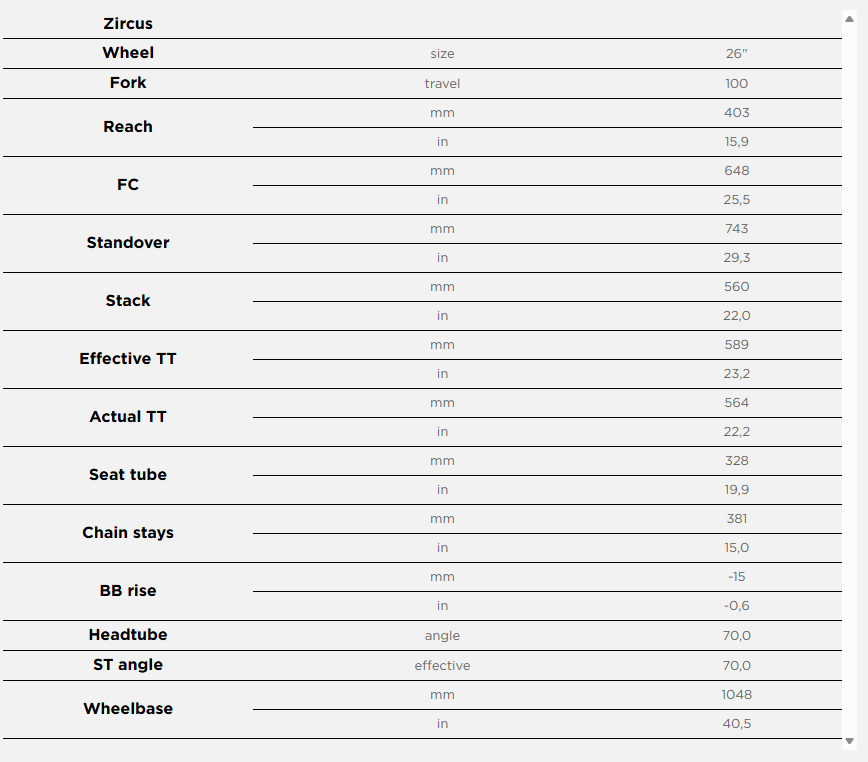The height and width of the screenshot is (762, 868).
Task: Click the Effective TT label
Action: click(128, 359)
